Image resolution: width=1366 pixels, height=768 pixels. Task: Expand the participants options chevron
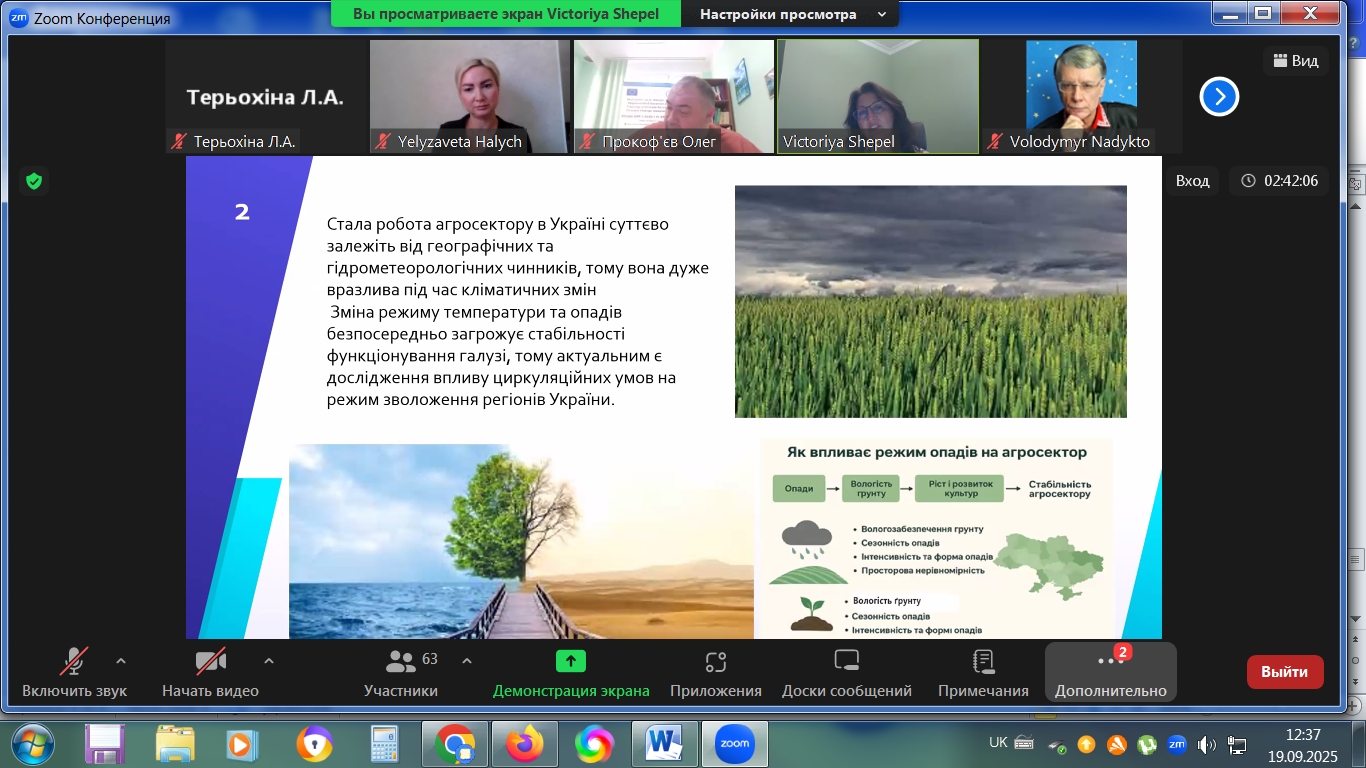(x=466, y=661)
